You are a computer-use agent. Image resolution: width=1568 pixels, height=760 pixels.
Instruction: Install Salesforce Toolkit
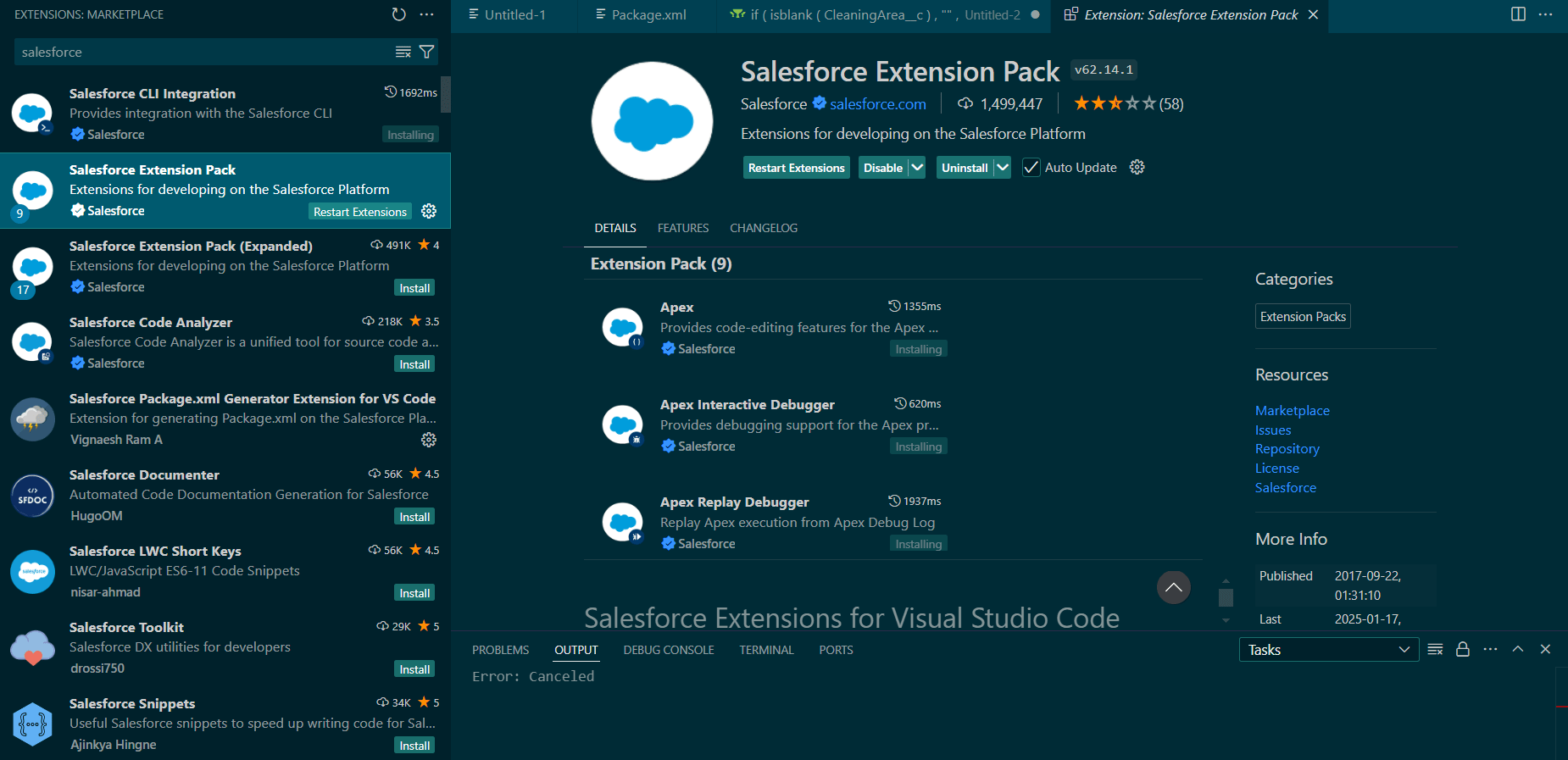[414, 669]
